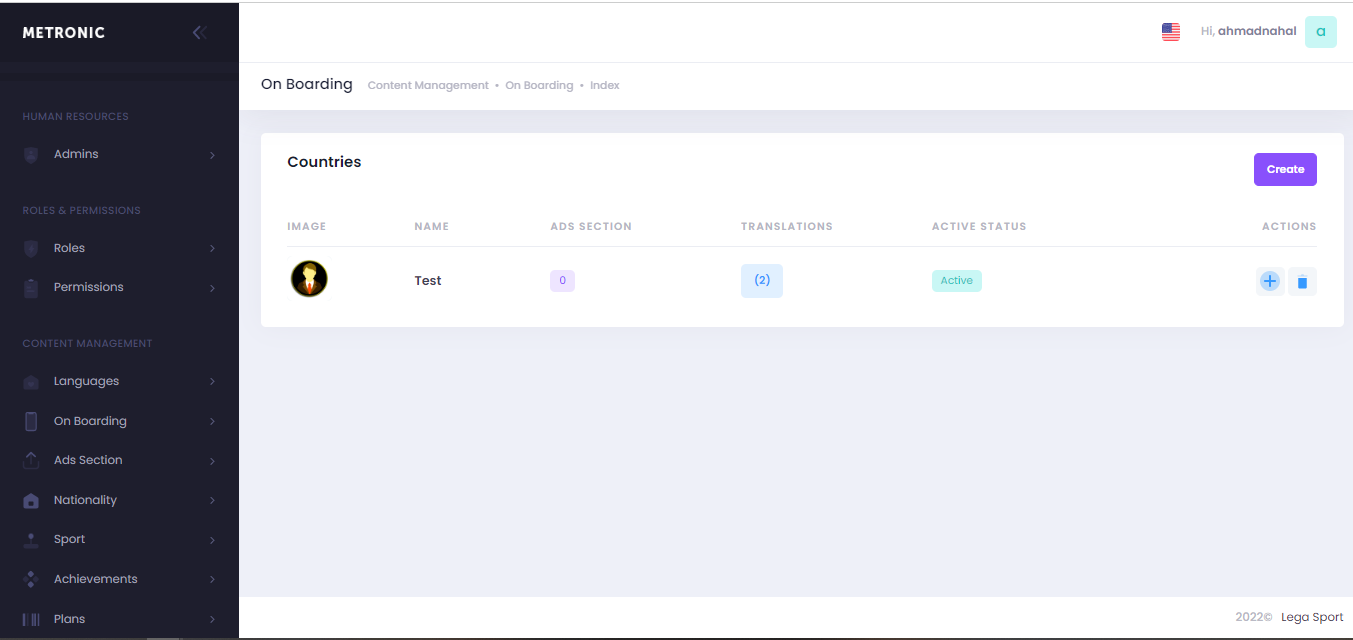Open the translations count badge (2)
This screenshot has height=640, width=1353.
pyautogui.click(x=761, y=281)
